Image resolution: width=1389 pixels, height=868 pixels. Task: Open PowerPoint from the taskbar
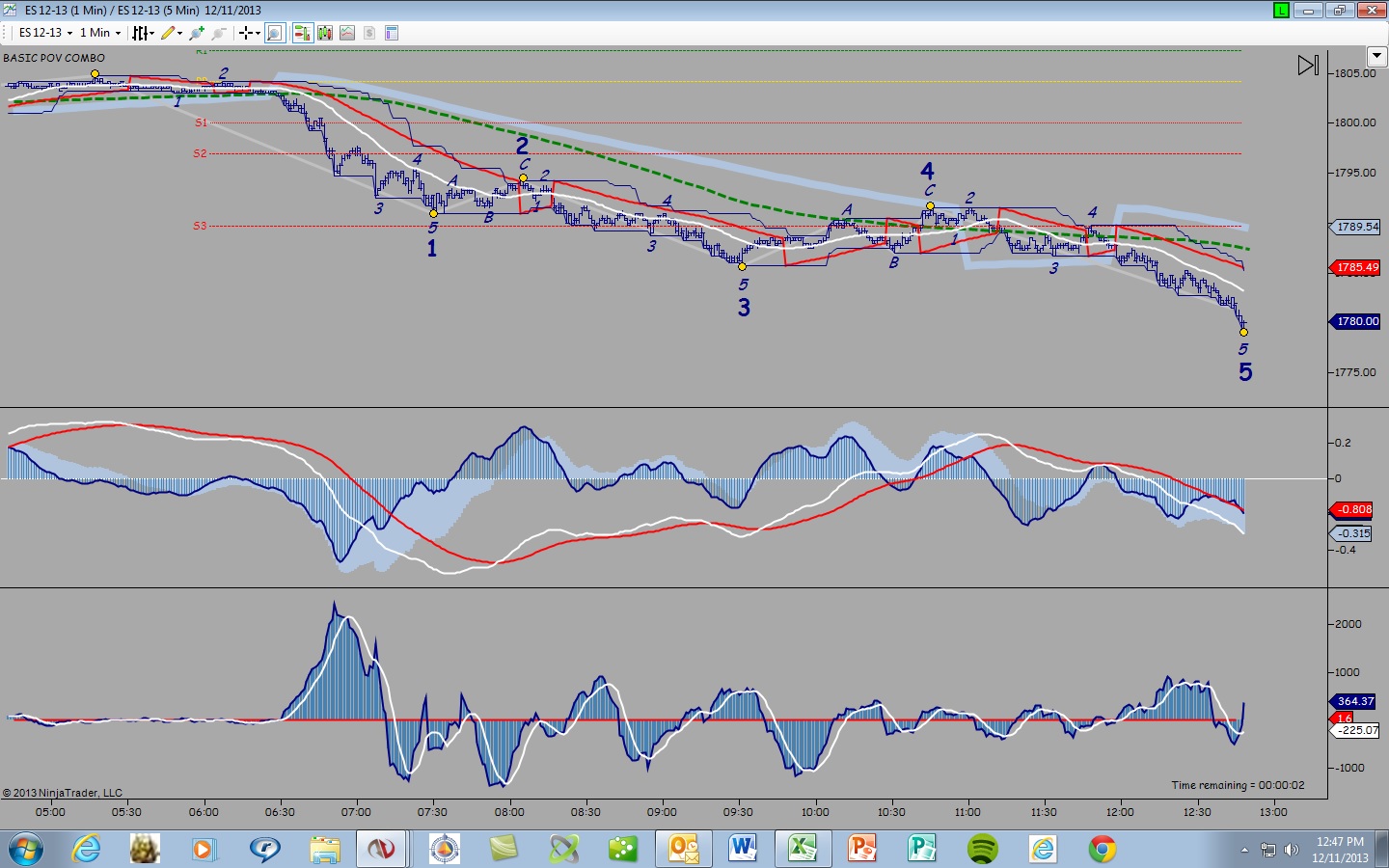coord(862,850)
